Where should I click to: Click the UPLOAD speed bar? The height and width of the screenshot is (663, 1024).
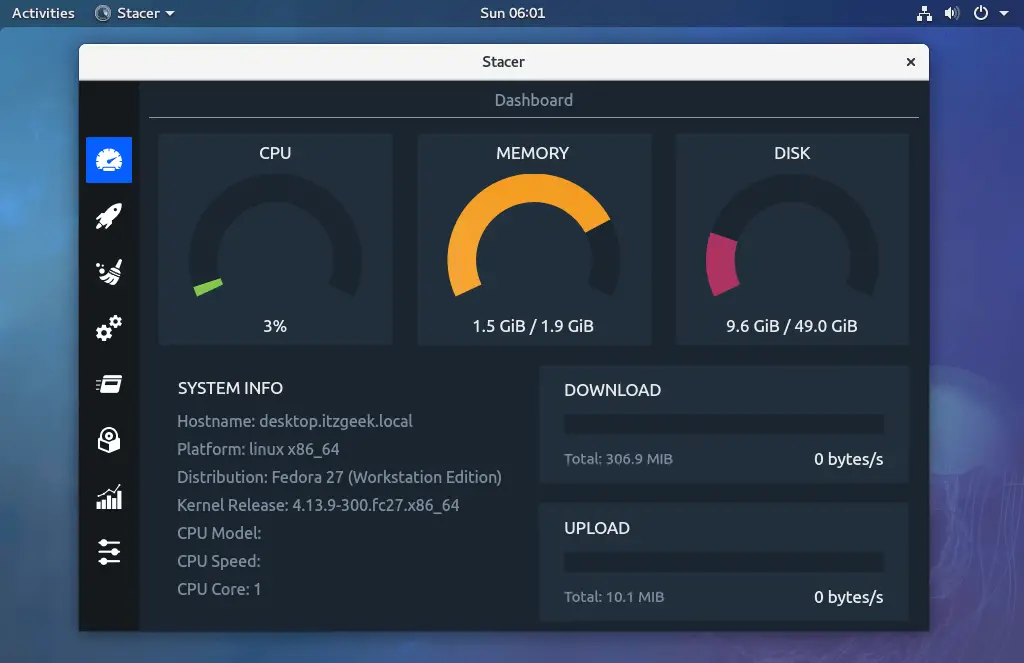(724, 562)
